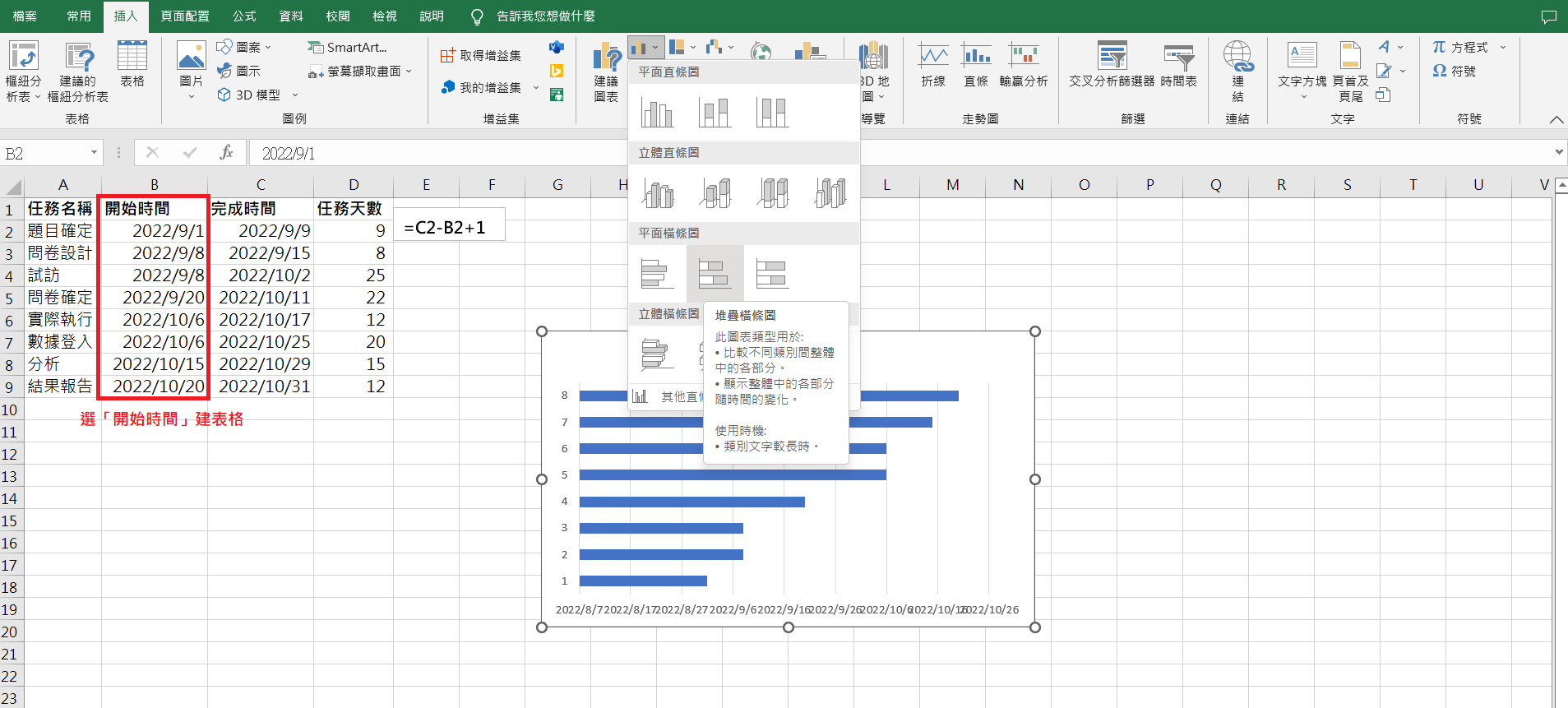
Task: Insert 直條 column sparkline
Action: click(x=976, y=65)
